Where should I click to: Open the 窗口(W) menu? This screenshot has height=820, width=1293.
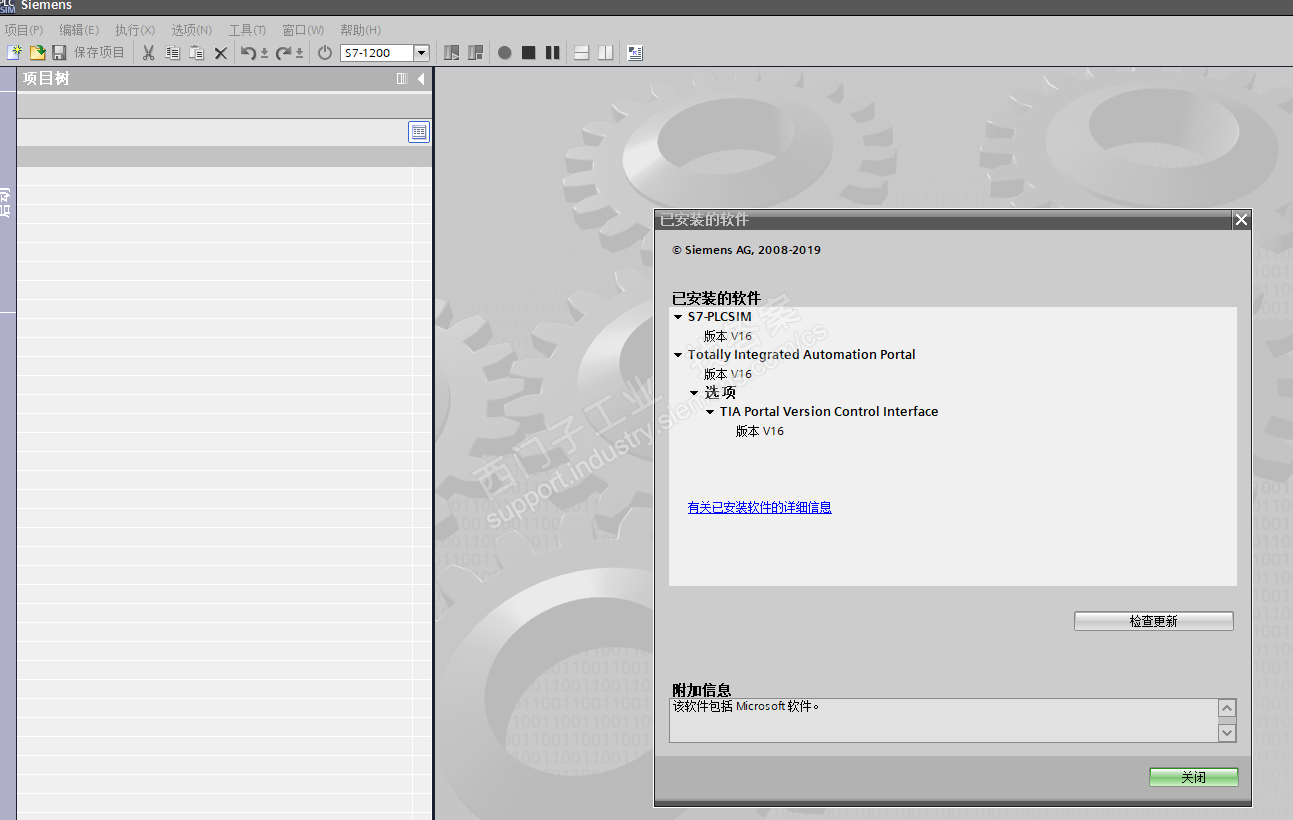click(303, 30)
